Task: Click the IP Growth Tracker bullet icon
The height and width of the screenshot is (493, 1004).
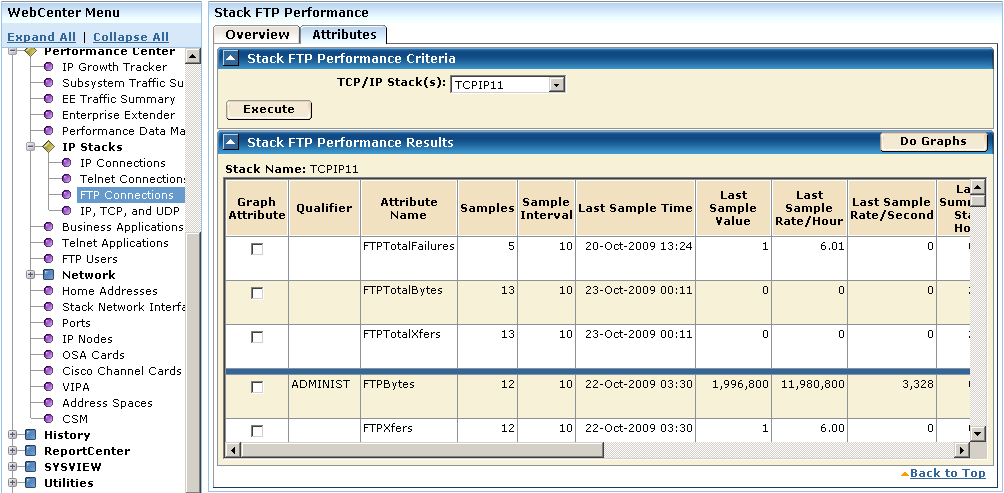Action: pyautogui.click(x=49, y=67)
